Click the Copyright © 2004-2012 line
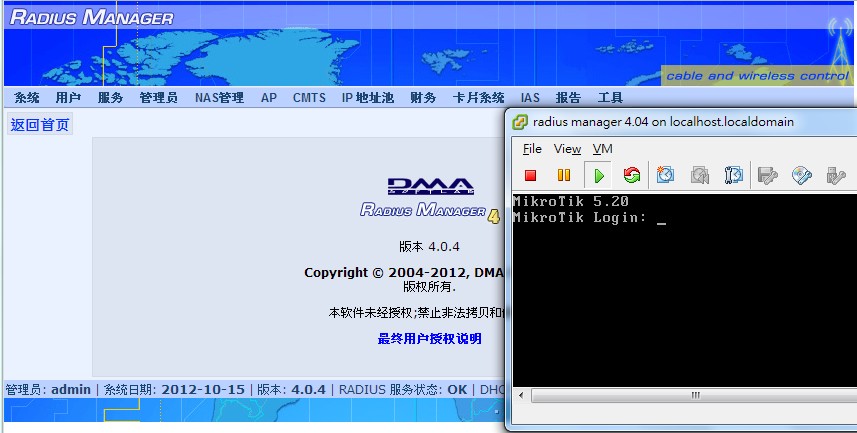 coord(403,272)
